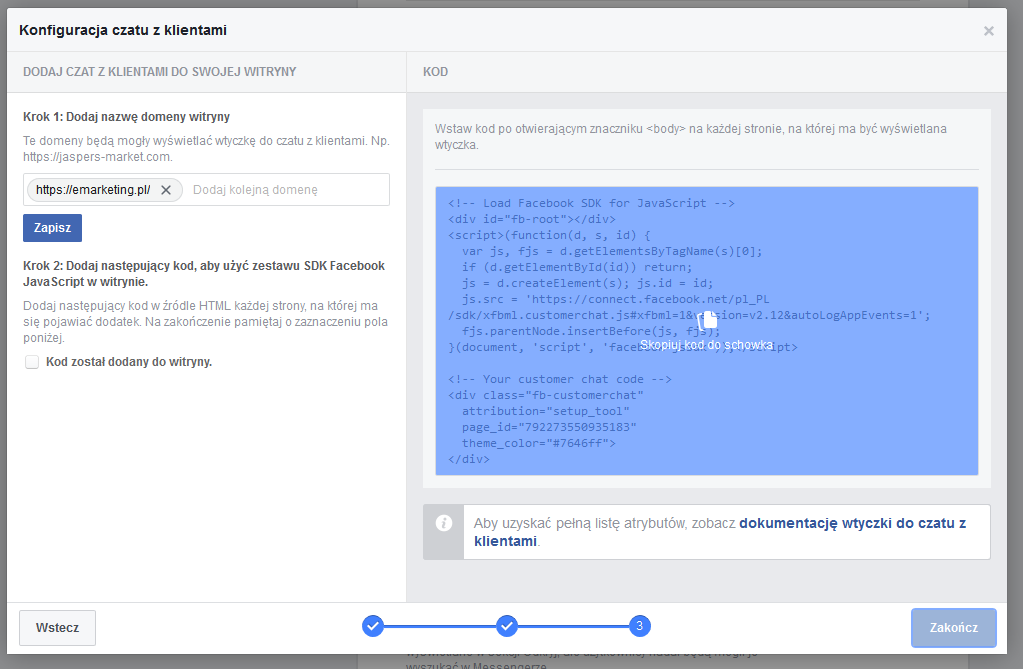1023x669 pixels.
Task: Click the 'Wstaw kod po otwierającym znaczniku' instruction text
Action: pos(691,137)
